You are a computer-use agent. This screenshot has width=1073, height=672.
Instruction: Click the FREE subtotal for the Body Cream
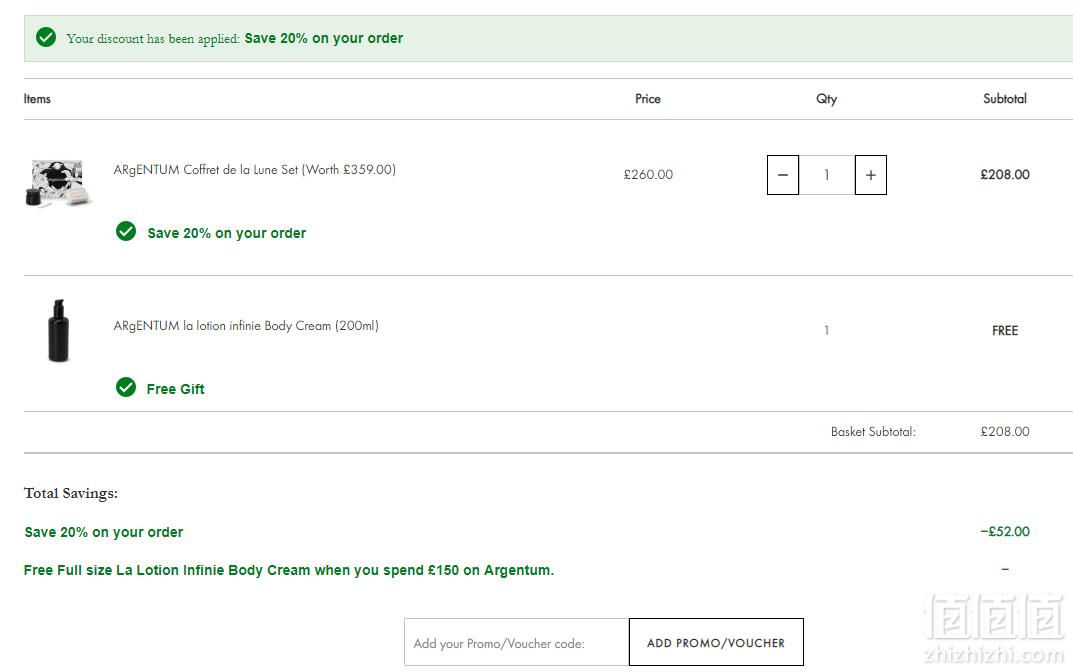(x=1005, y=331)
